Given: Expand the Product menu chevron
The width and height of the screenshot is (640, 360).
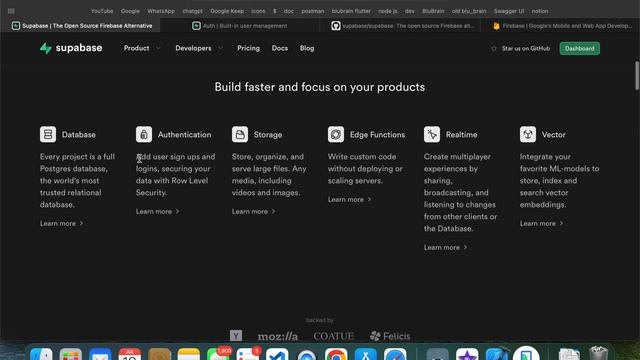Looking at the screenshot, I should coord(158,48).
